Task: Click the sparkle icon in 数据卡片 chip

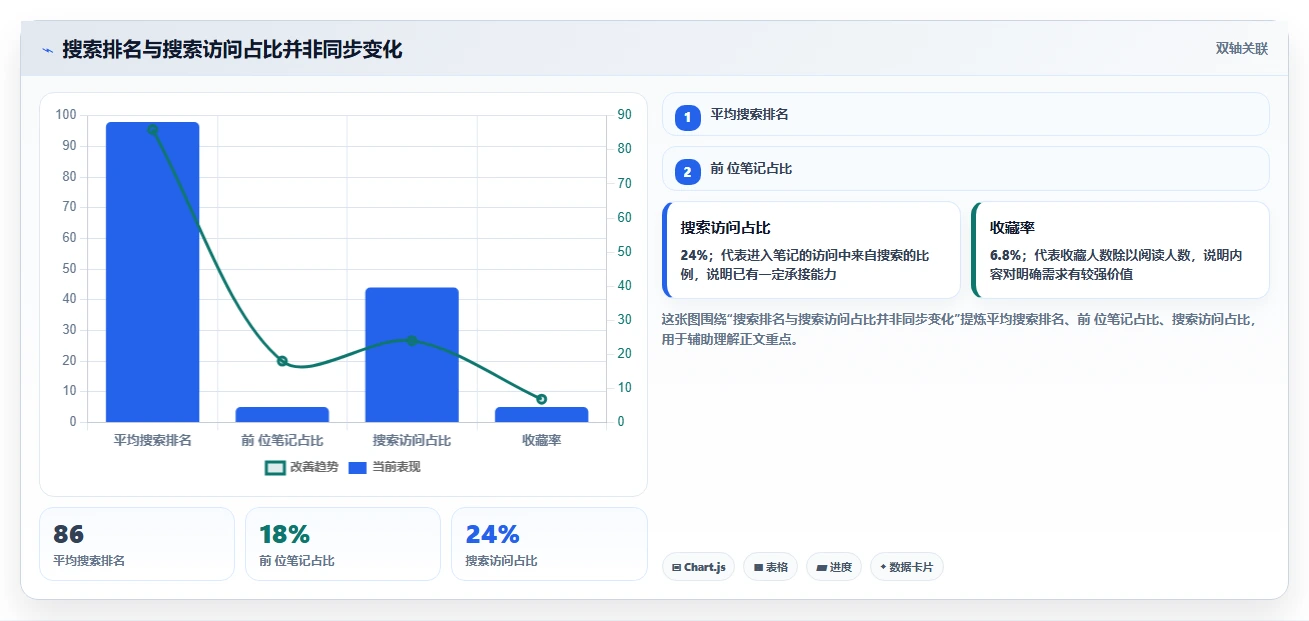Action: [883, 568]
